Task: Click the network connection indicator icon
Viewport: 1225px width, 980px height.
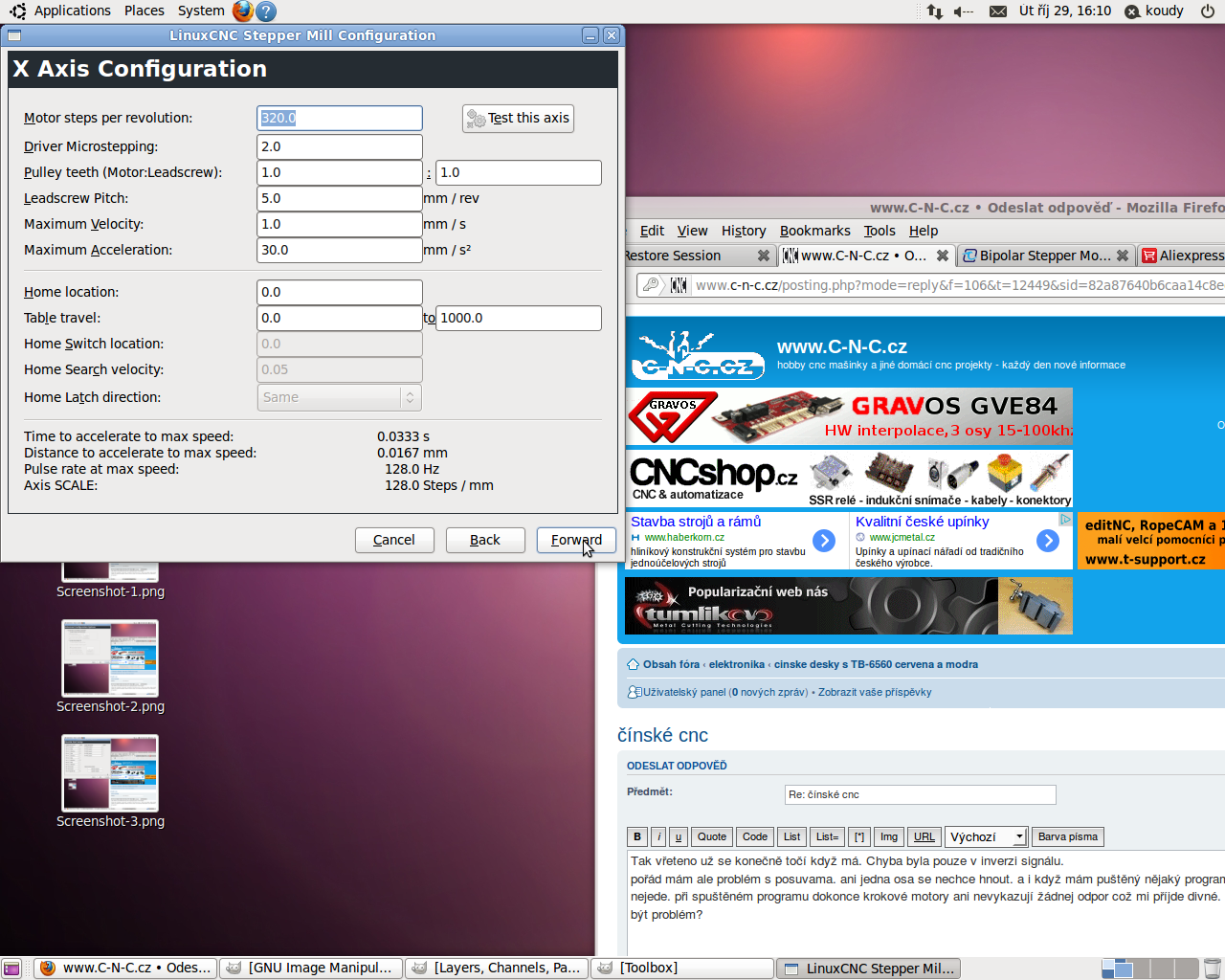Action: click(934, 11)
